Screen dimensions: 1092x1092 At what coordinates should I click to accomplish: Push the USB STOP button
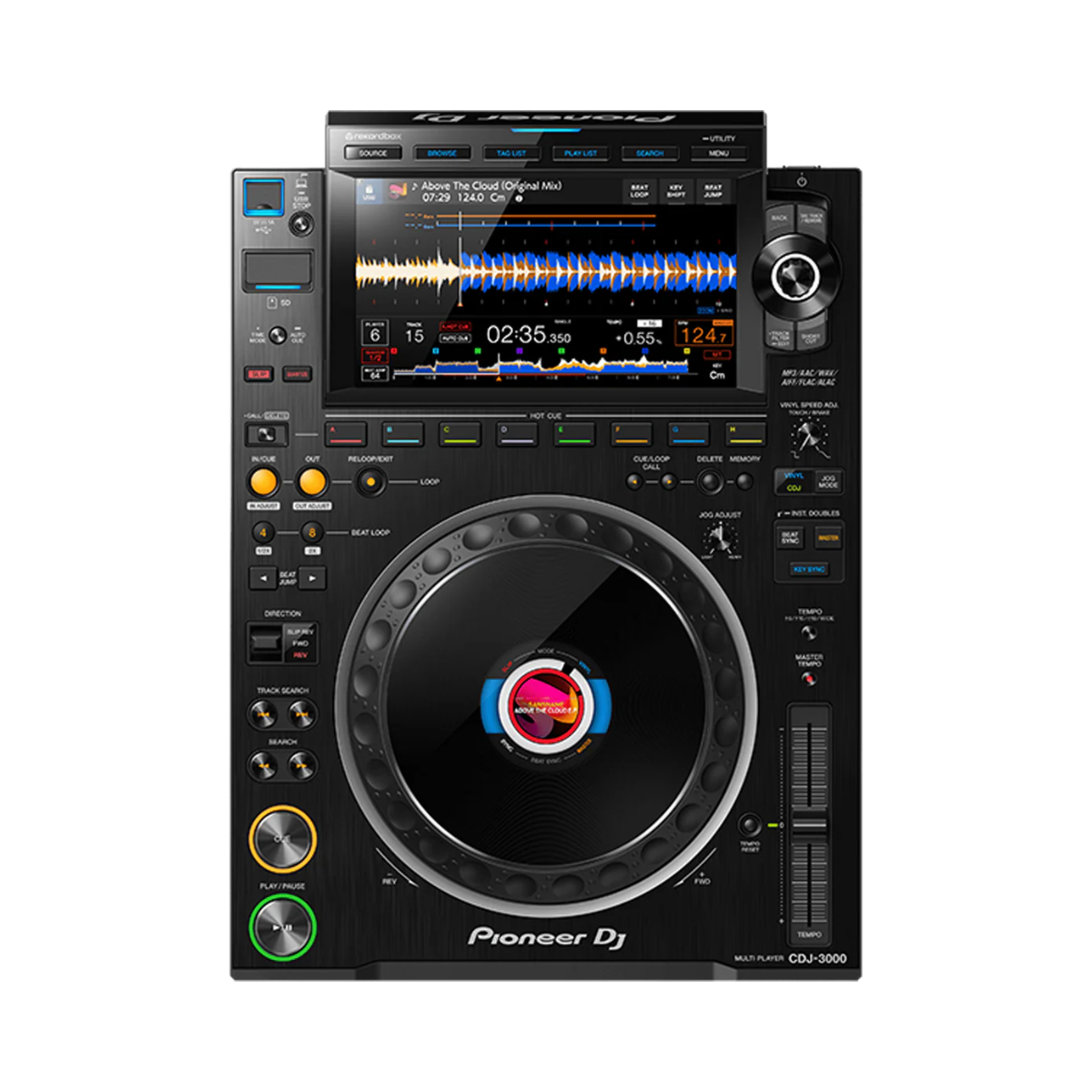pos(301,223)
